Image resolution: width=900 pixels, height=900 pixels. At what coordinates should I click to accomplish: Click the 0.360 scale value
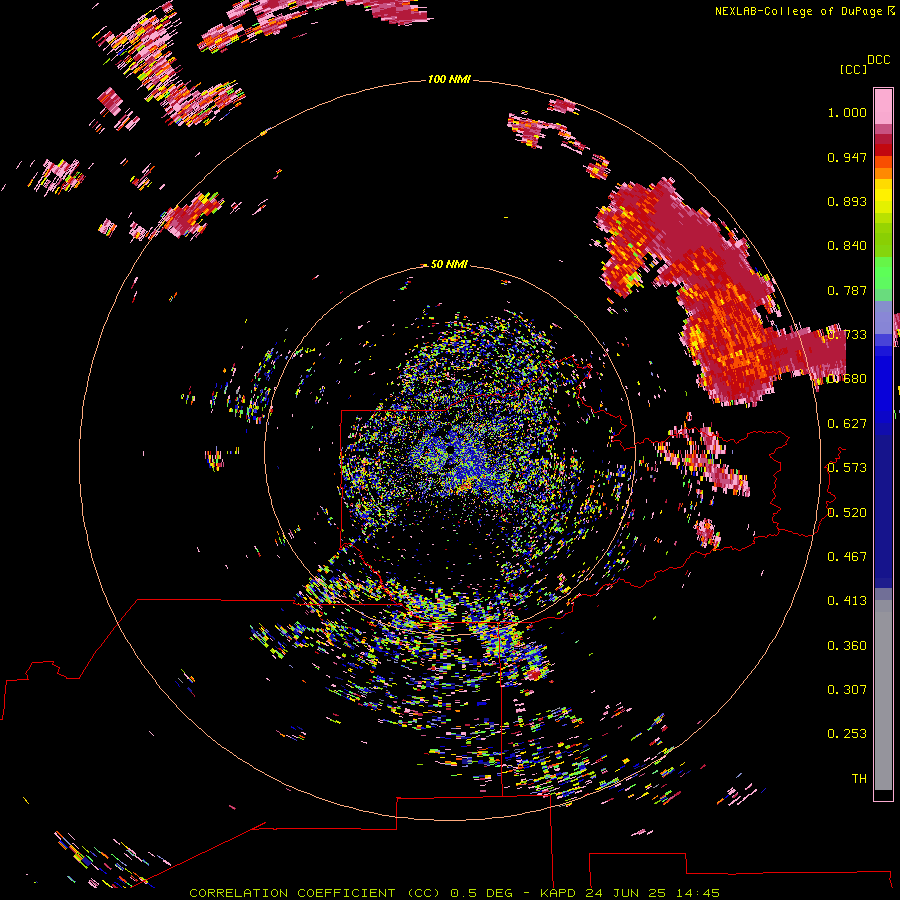point(847,646)
